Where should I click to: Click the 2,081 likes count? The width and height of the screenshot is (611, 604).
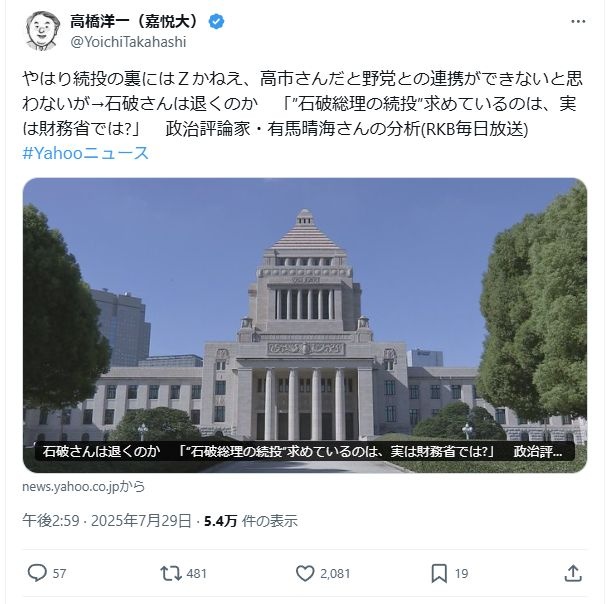pyautogui.click(x=335, y=574)
